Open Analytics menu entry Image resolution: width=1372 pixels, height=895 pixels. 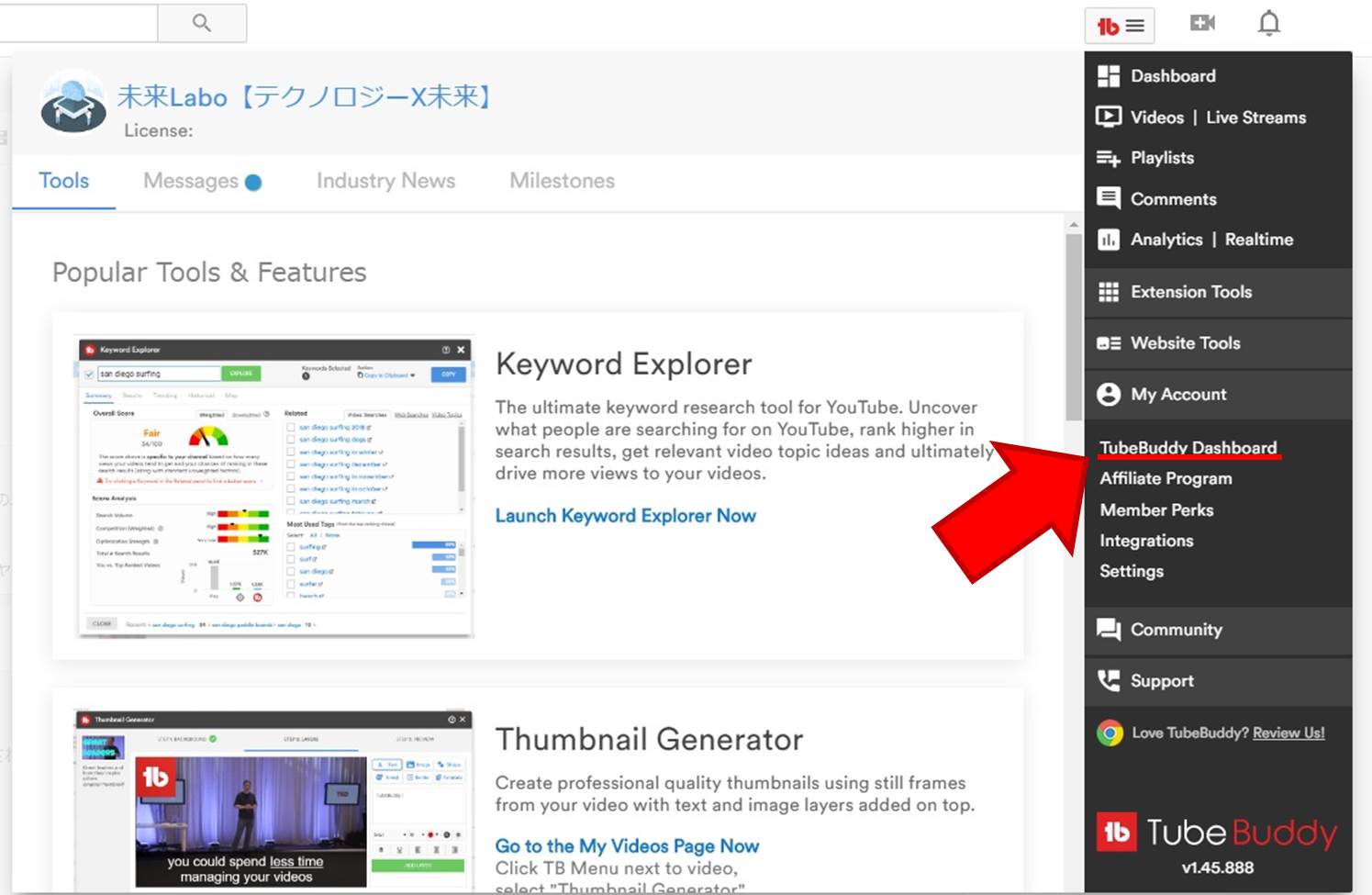1166,240
